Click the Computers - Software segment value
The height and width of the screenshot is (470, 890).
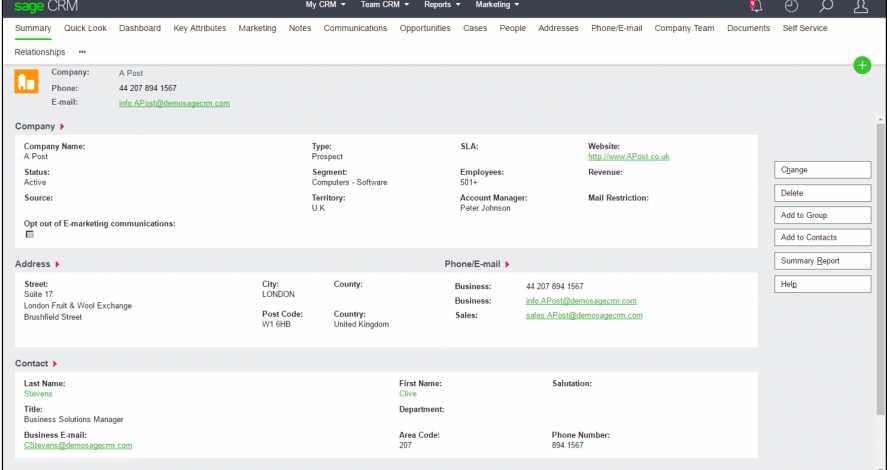pyautogui.click(x=350, y=183)
